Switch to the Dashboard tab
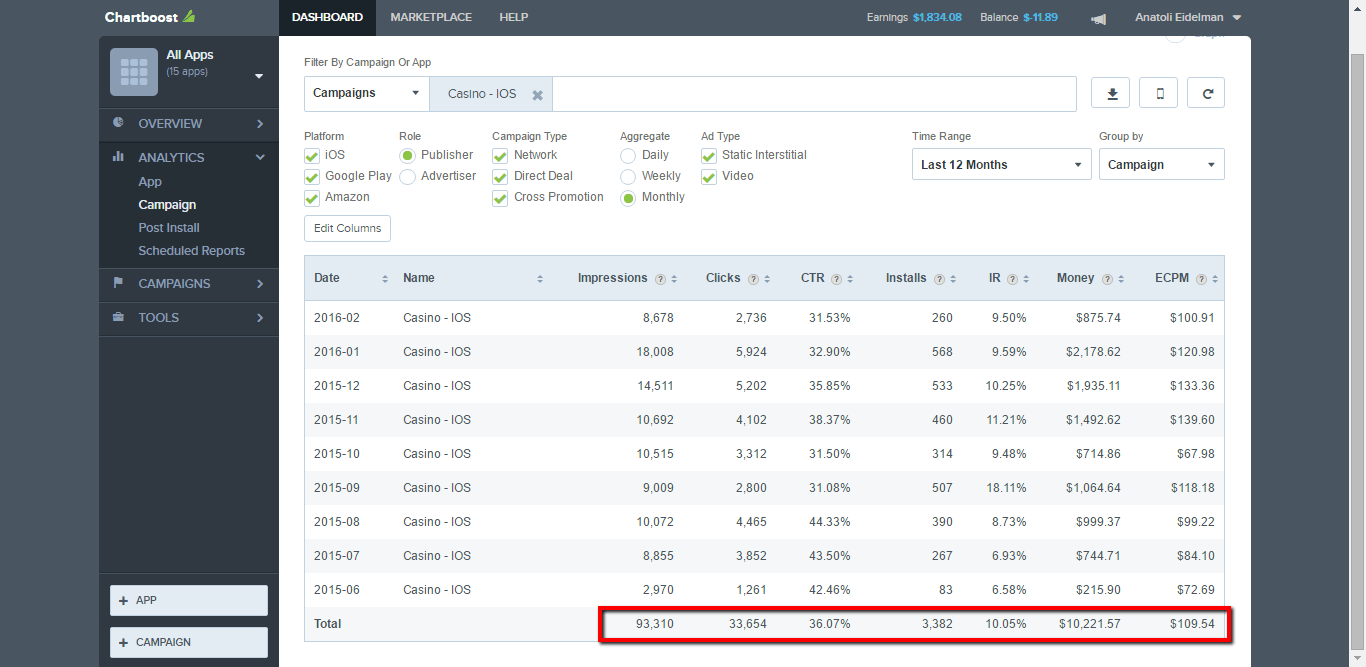 coord(327,18)
